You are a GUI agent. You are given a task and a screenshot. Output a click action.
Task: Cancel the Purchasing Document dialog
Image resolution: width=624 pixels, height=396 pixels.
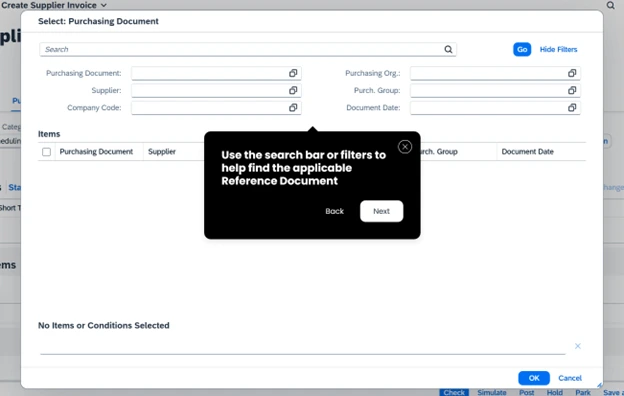tap(570, 378)
